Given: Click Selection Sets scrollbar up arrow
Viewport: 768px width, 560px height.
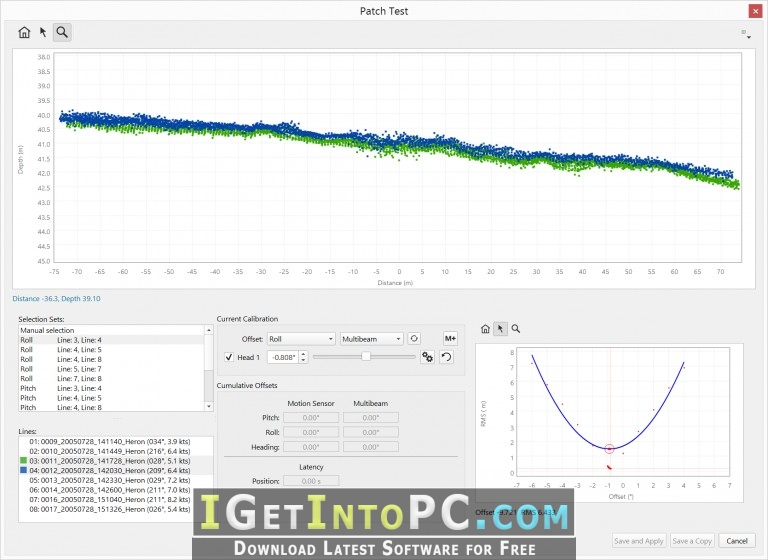Looking at the screenshot, I should point(209,330).
